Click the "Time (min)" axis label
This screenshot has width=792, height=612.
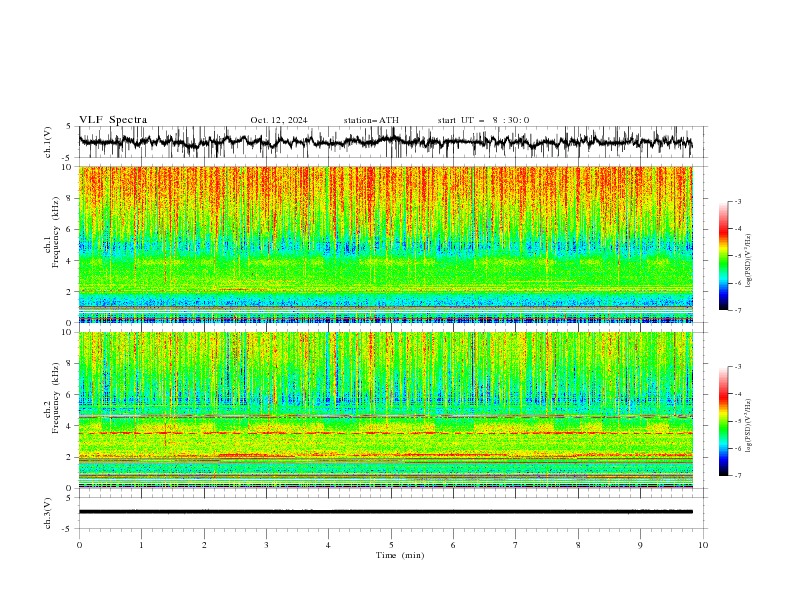point(400,555)
